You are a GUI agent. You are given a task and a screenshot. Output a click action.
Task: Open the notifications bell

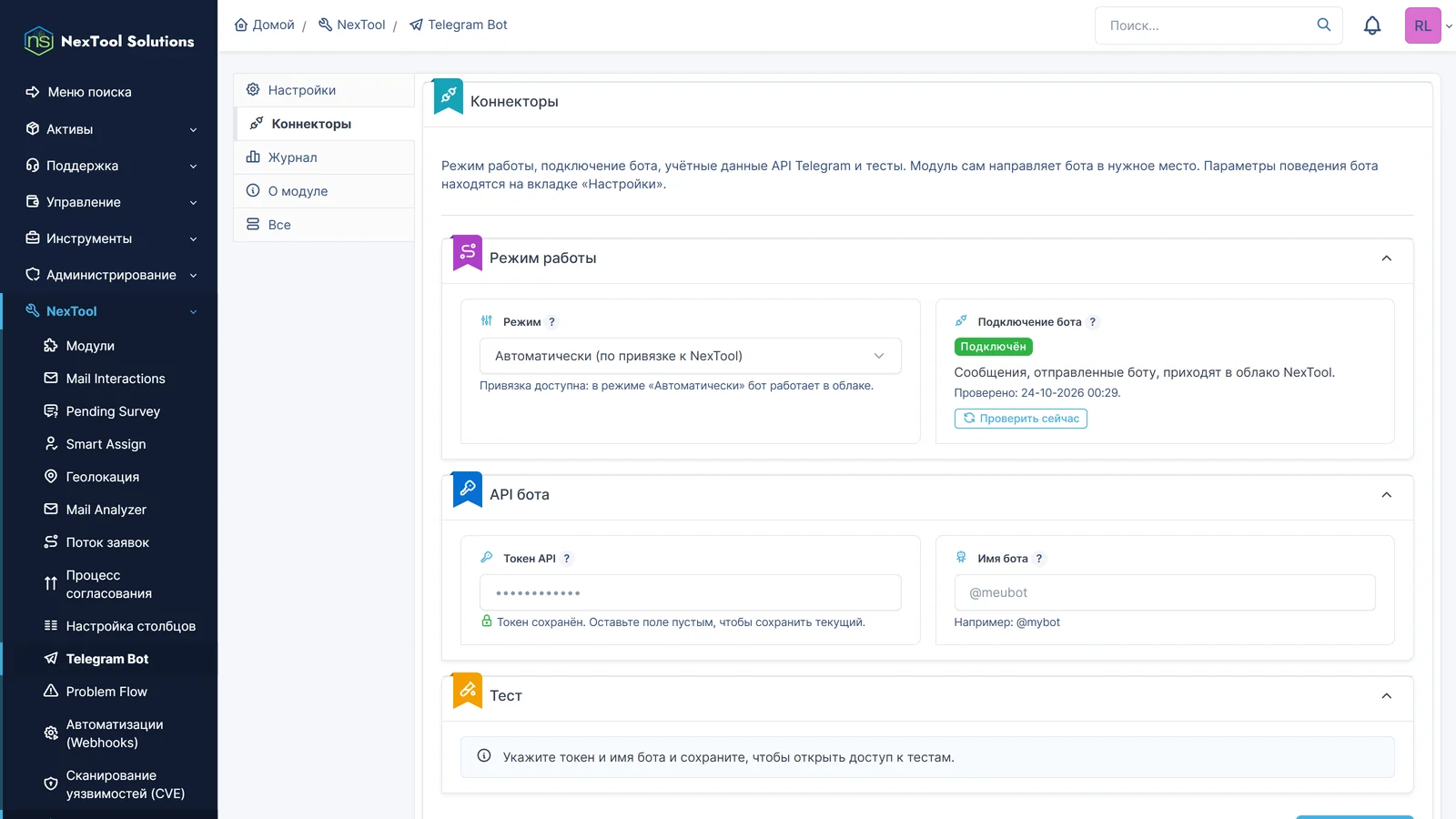click(x=1372, y=25)
